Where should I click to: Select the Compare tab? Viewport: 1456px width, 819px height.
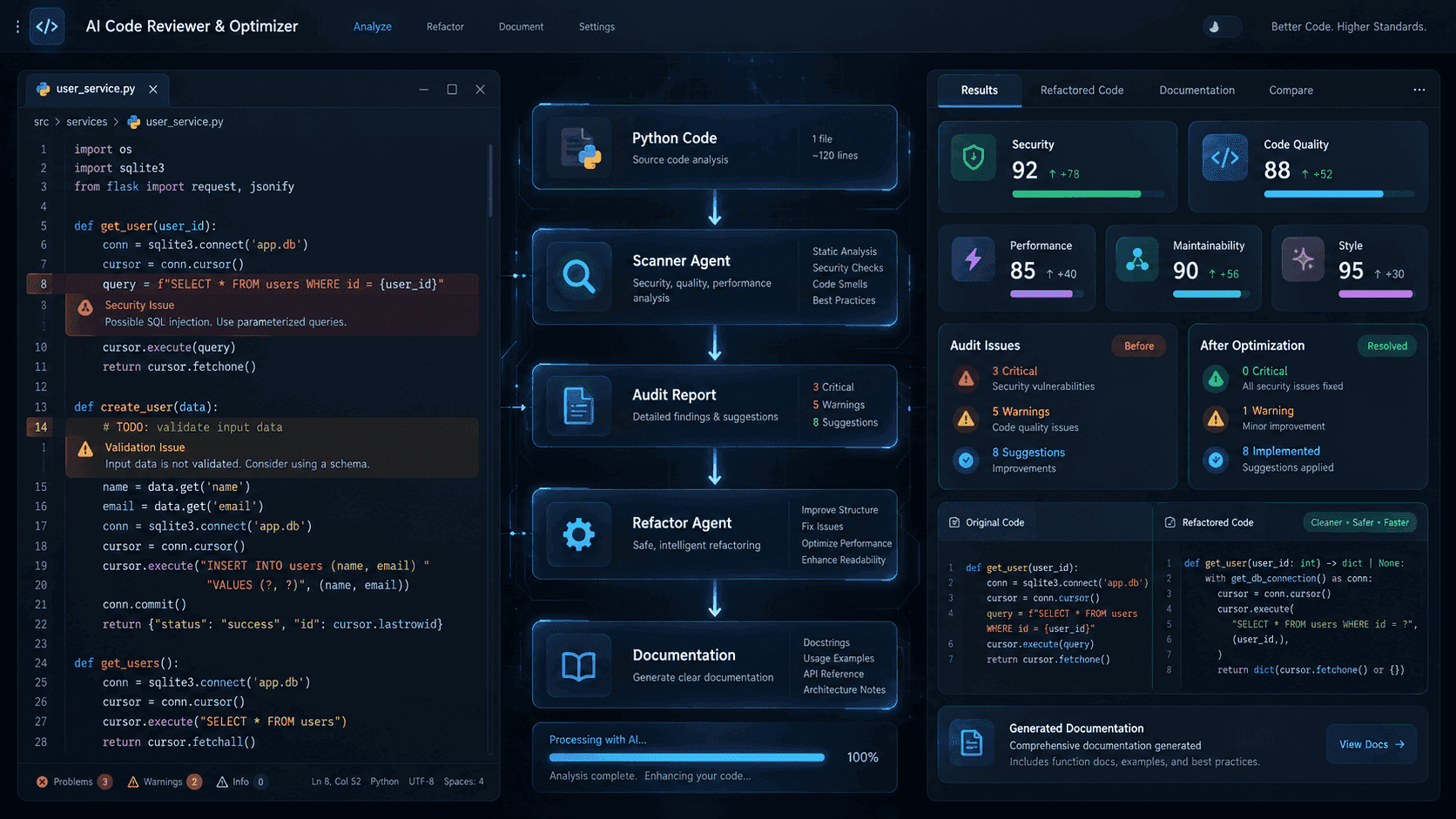[x=1291, y=91]
